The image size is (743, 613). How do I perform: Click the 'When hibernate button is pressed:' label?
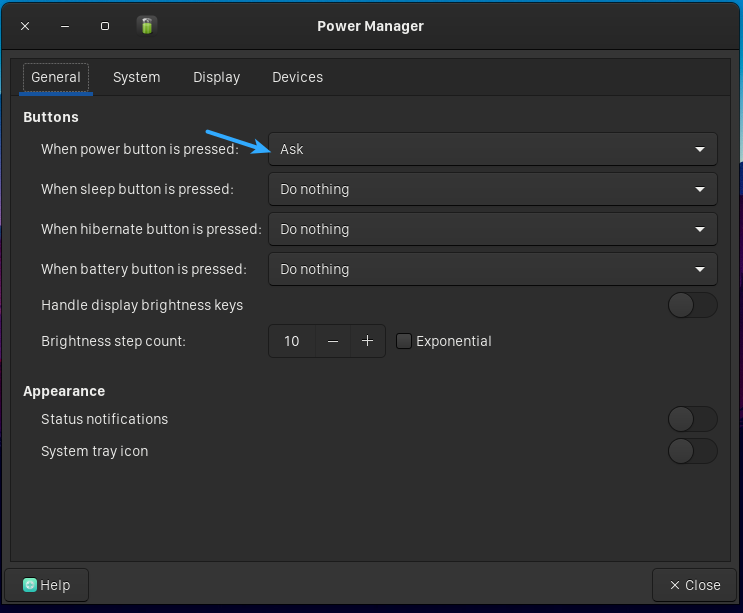pyautogui.click(x=151, y=229)
